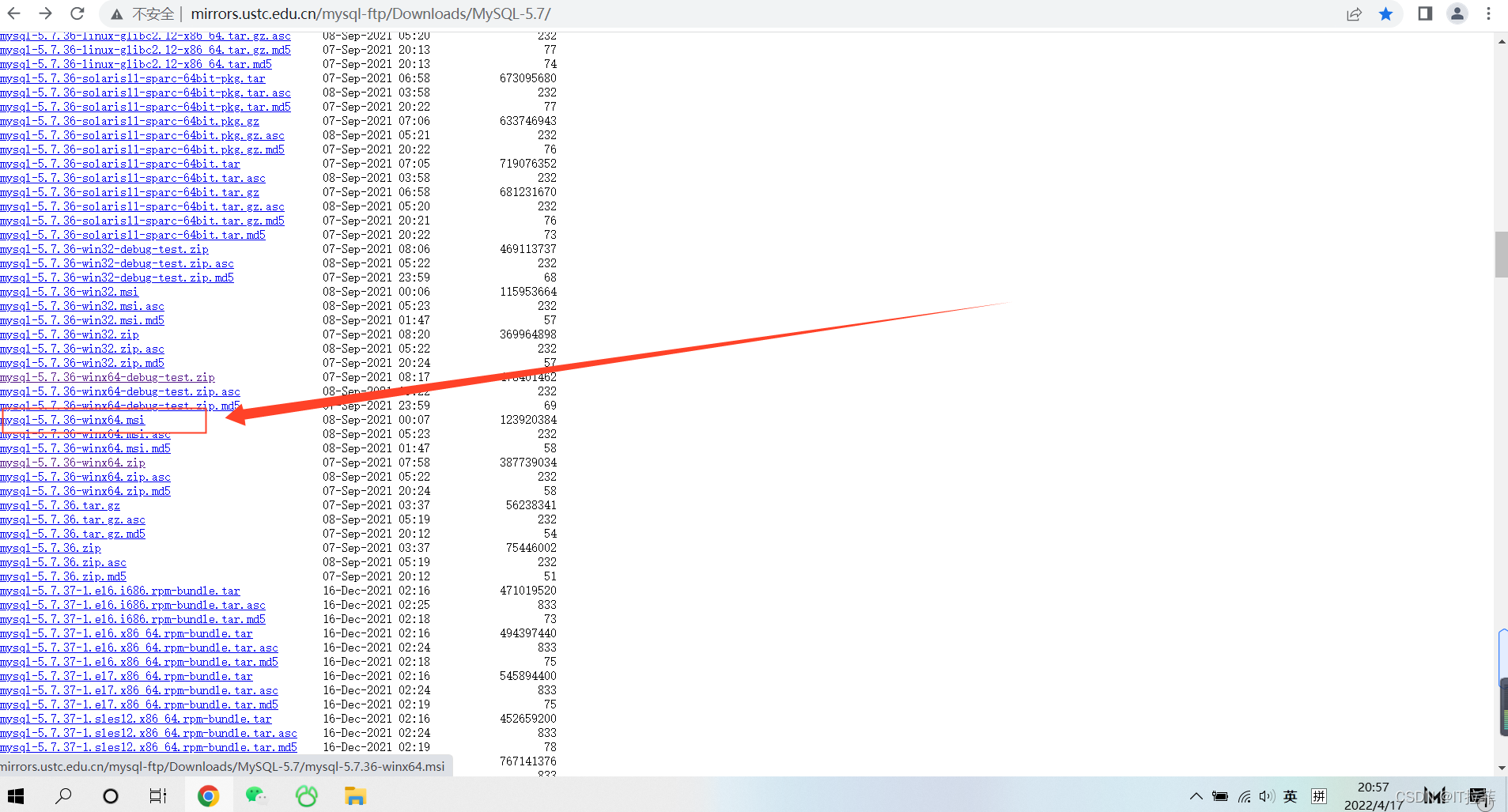Open mysql-5.7.36-linux-glibc2.12-x86_64.tar.md5 link

(136, 64)
